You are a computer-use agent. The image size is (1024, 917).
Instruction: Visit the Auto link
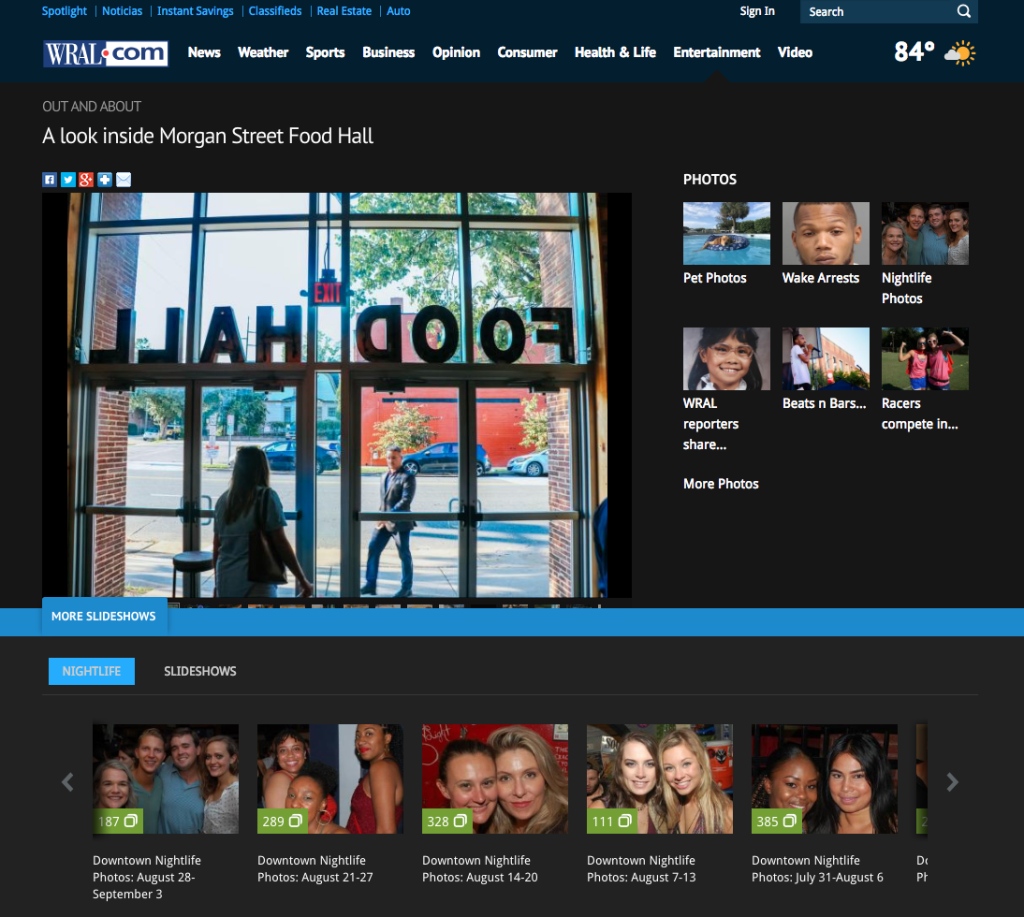pos(398,11)
